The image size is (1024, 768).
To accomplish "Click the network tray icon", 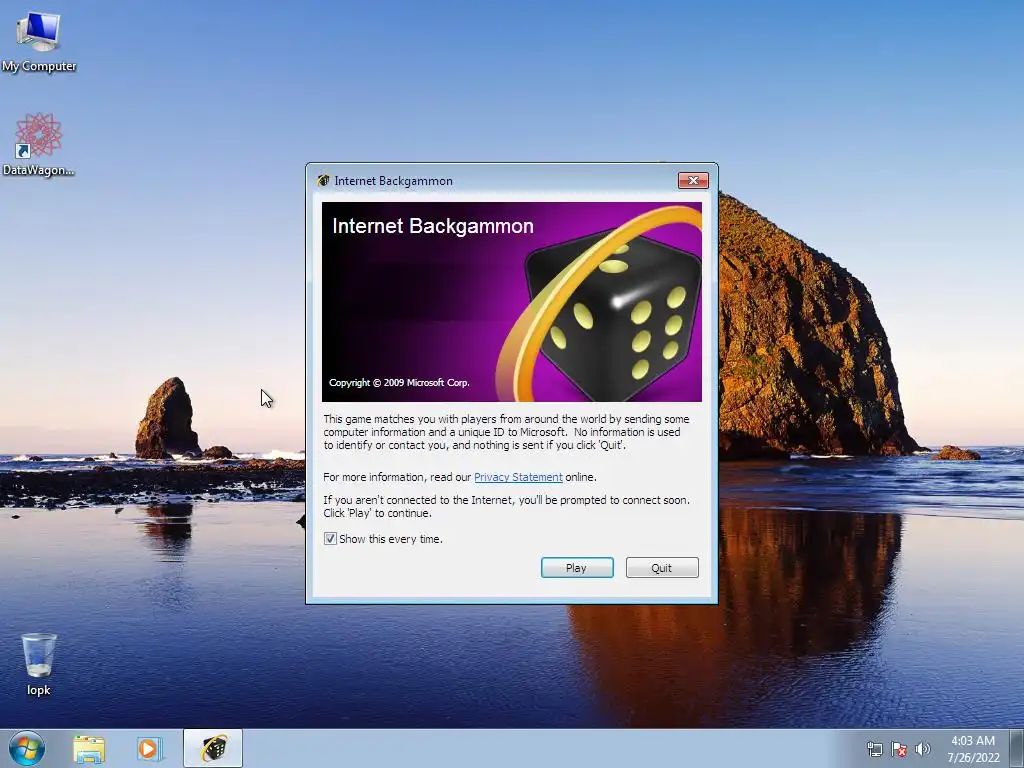I will (874, 749).
